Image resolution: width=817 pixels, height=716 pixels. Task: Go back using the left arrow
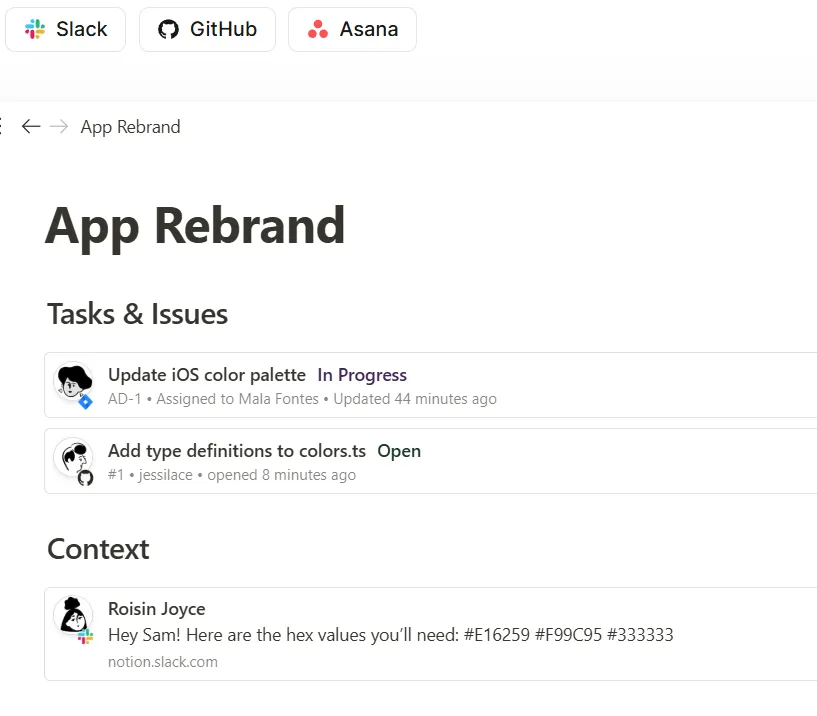point(31,126)
